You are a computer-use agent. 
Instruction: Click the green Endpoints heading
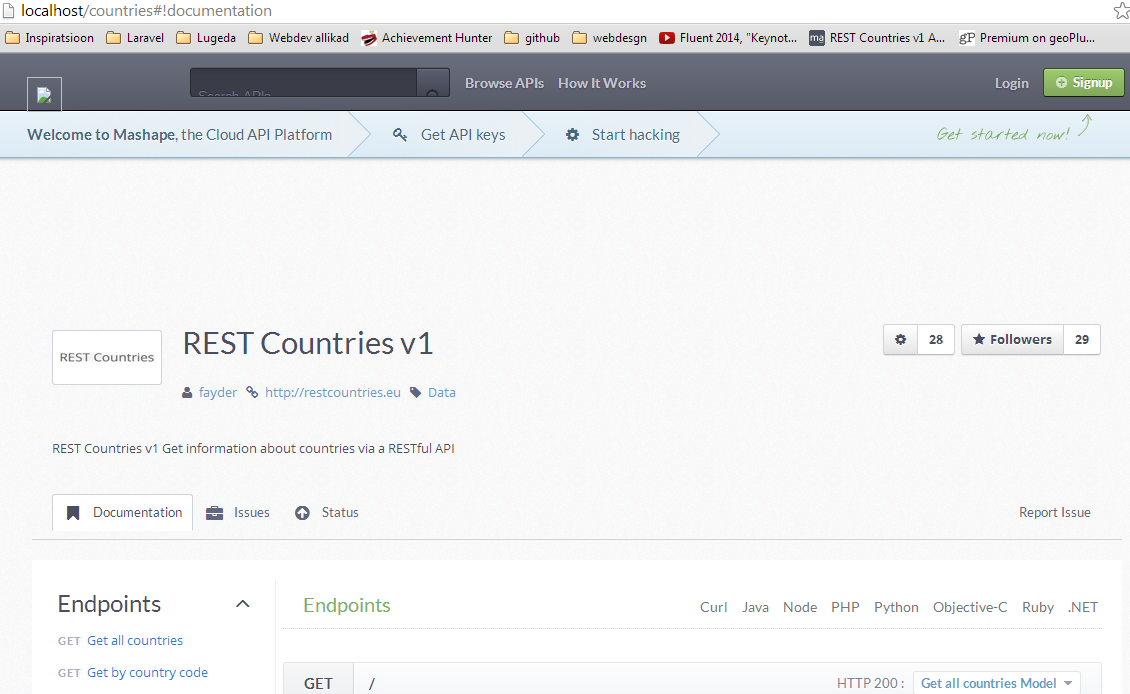[x=347, y=605]
